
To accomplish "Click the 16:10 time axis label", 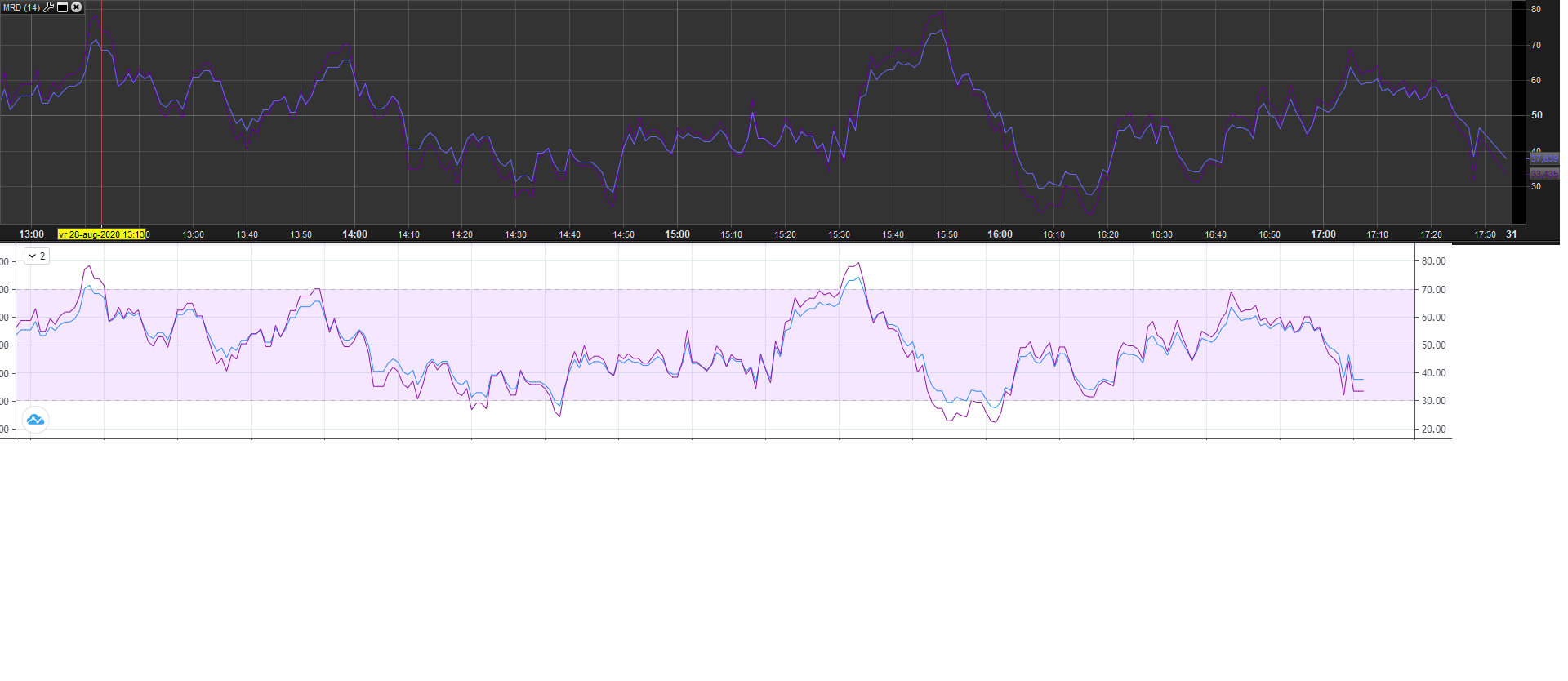I will [x=1053, y=234].
